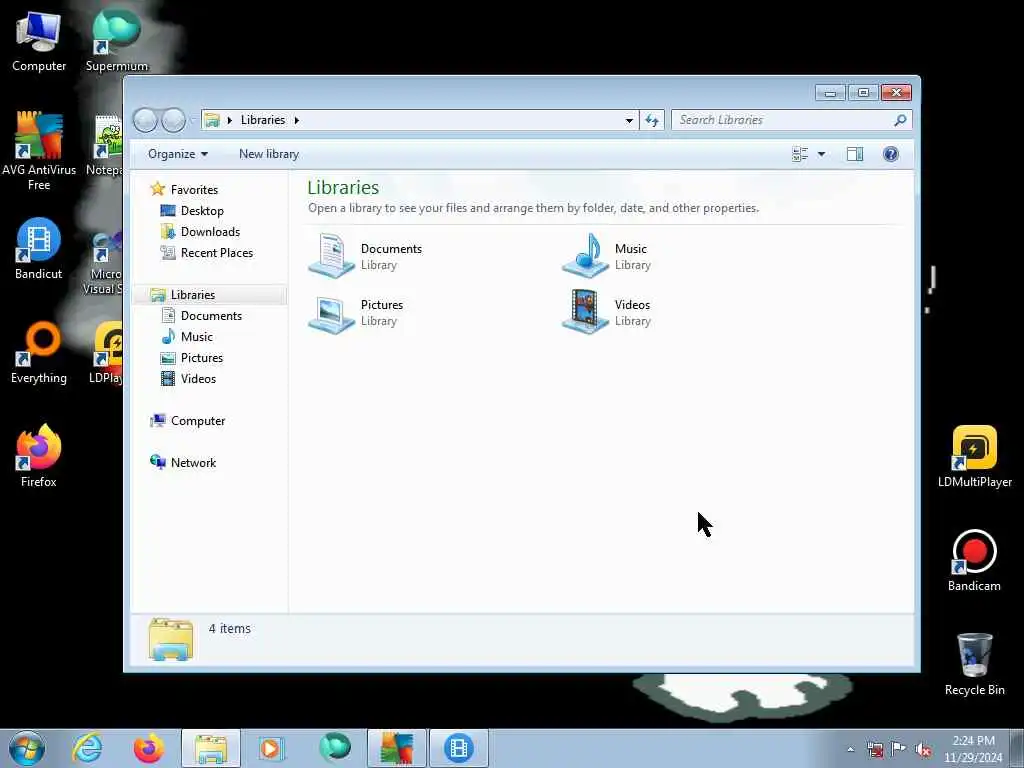Open recent pages dropdown beside nav arrows

[x=193, y=121]
